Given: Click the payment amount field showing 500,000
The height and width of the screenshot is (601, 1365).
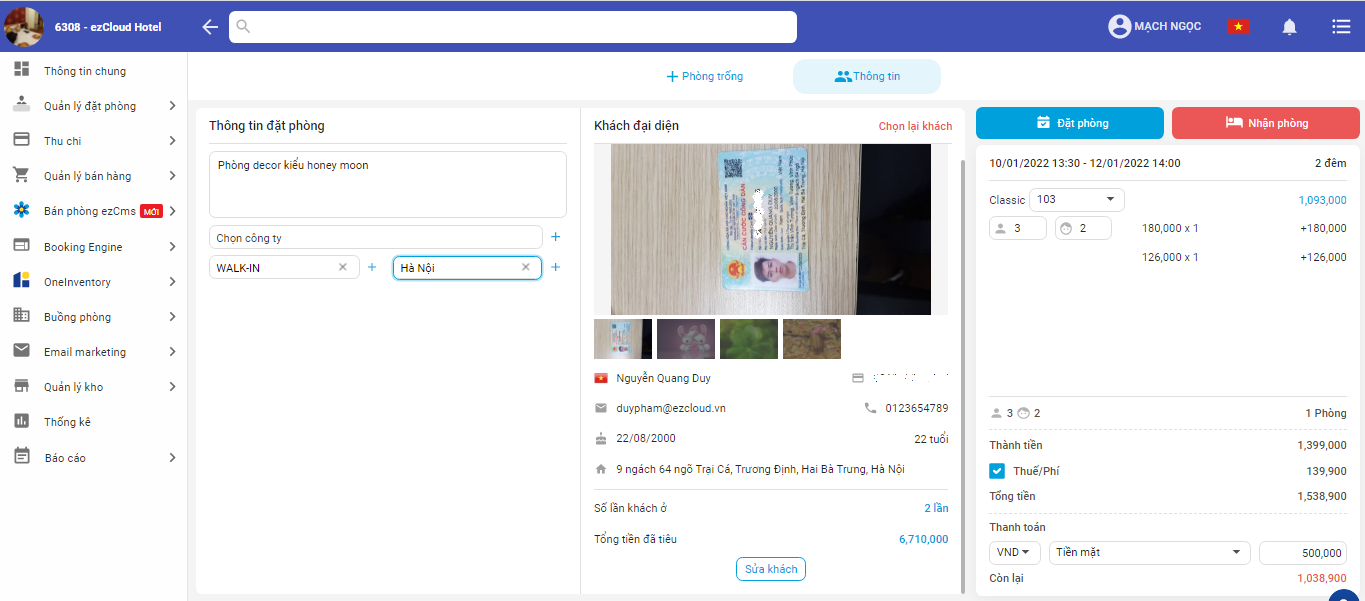Looking at the screenshot, I should tap(1302, 553).
